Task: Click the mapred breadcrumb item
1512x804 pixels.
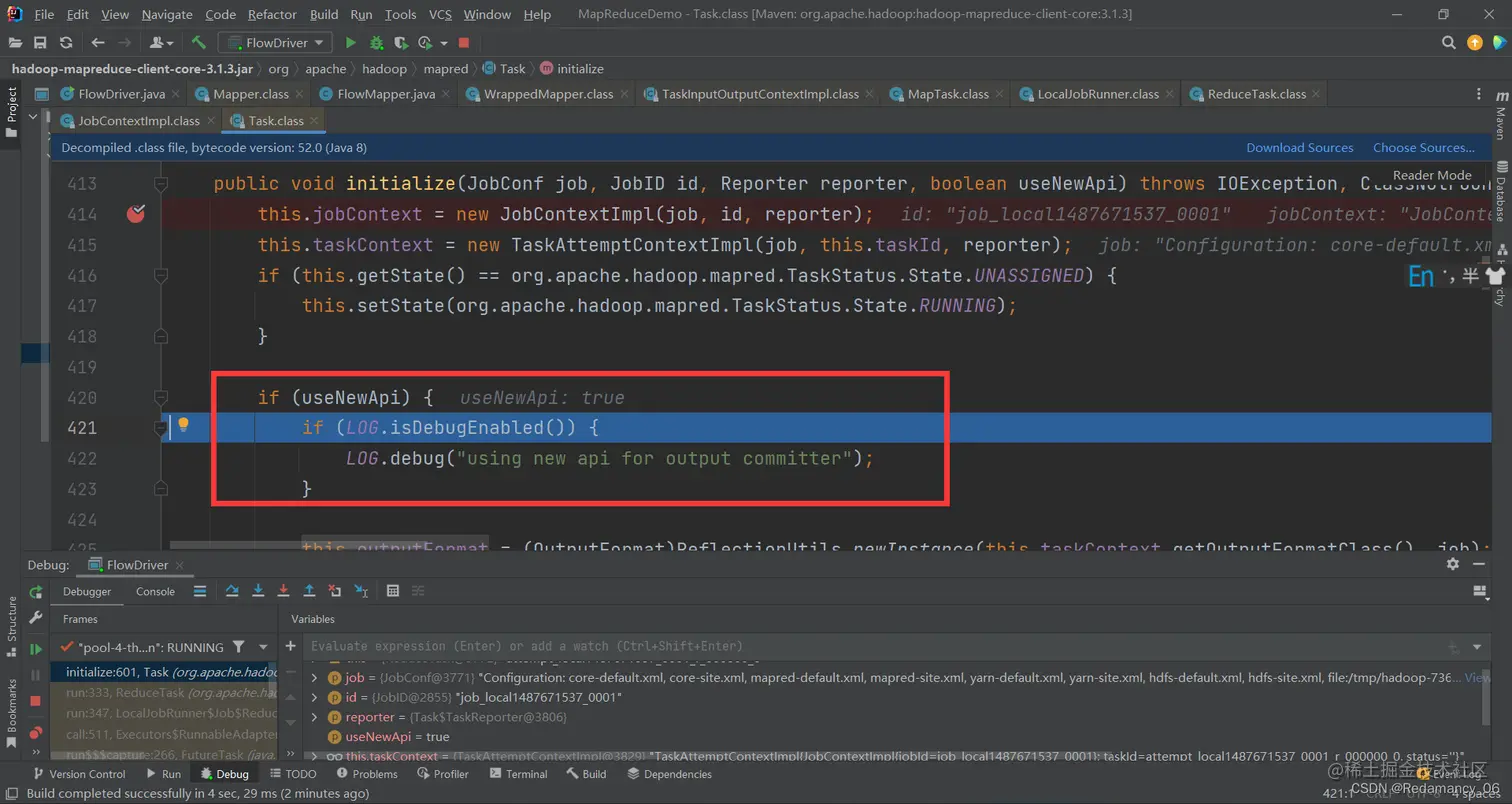Action: pyautogui.click(x=445, y=69)
